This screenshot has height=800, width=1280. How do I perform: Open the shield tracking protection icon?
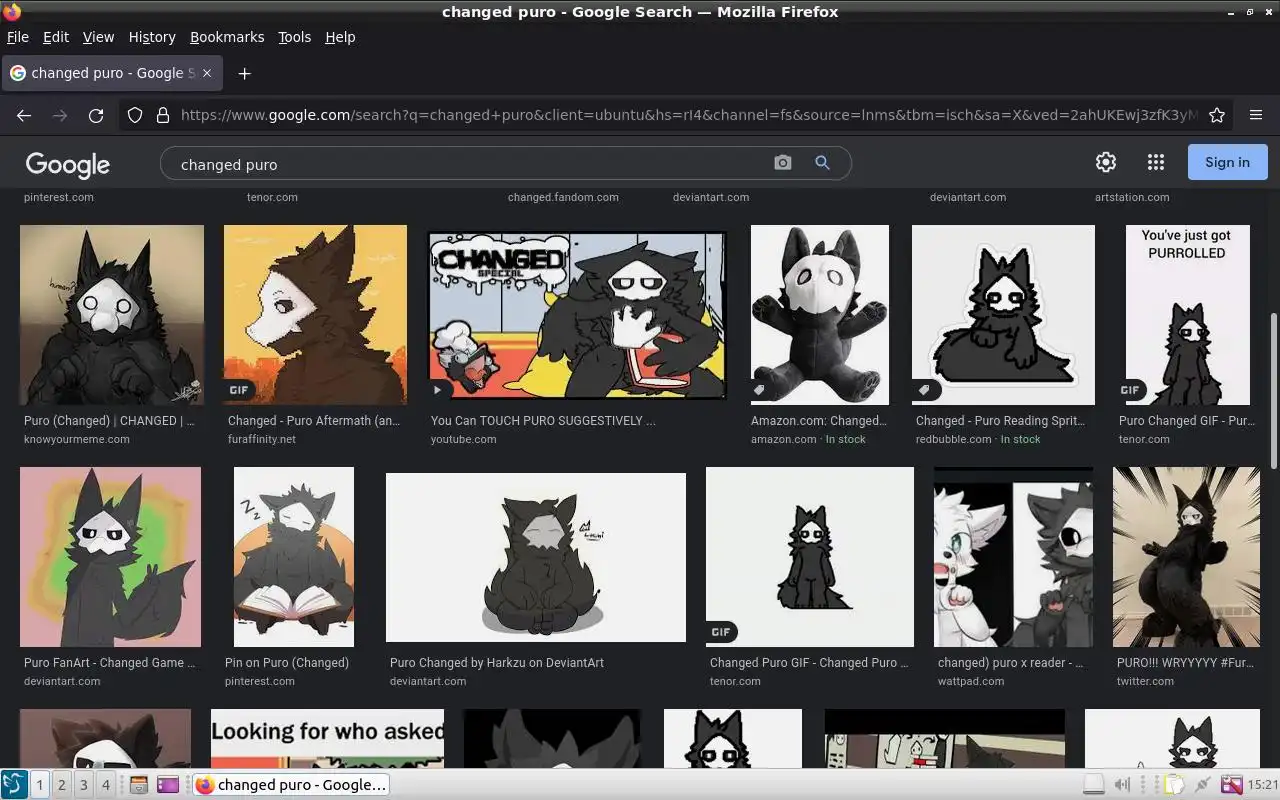point(135,115)
